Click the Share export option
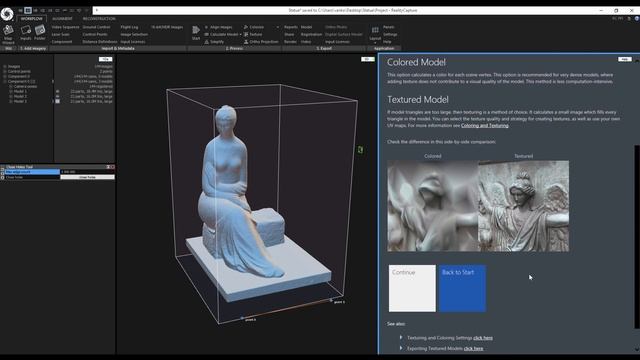The width and height of the screenshot is (640, 360). [x=289, y=35]
